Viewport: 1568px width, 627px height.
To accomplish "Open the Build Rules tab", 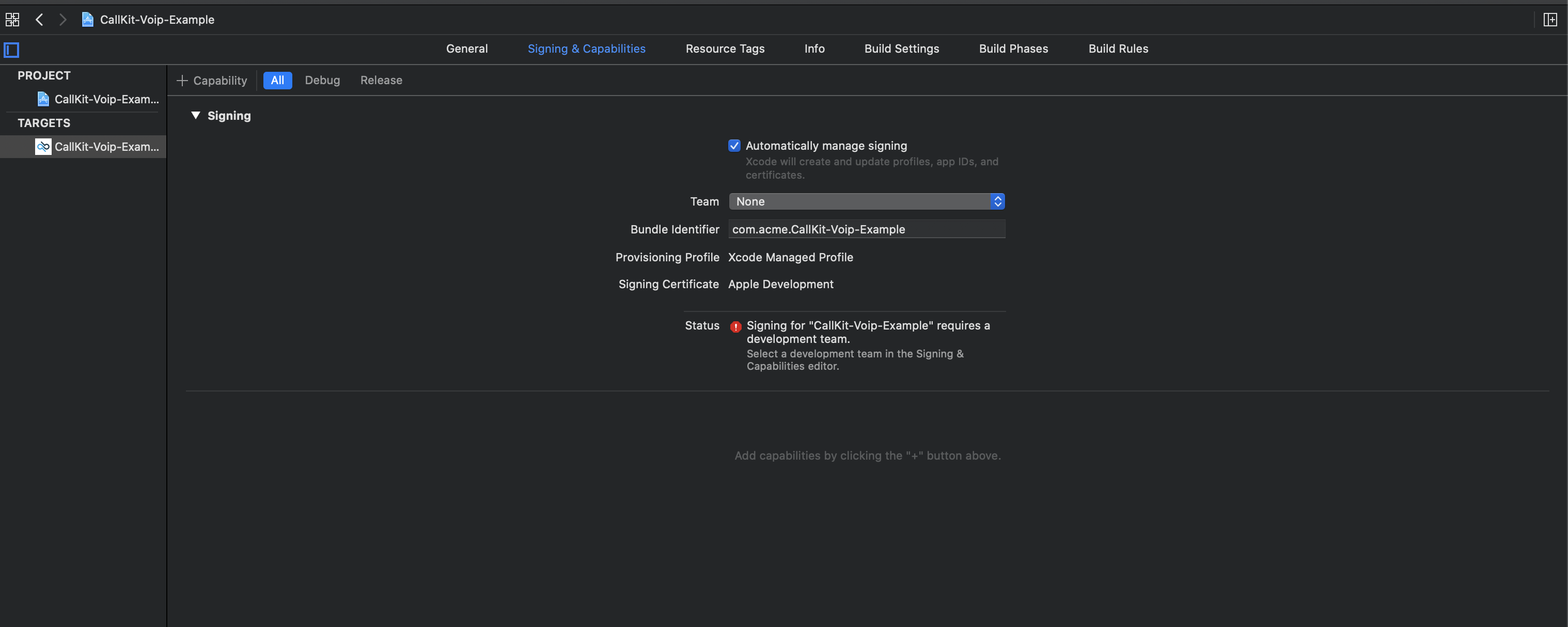I will click(1118, 49).
